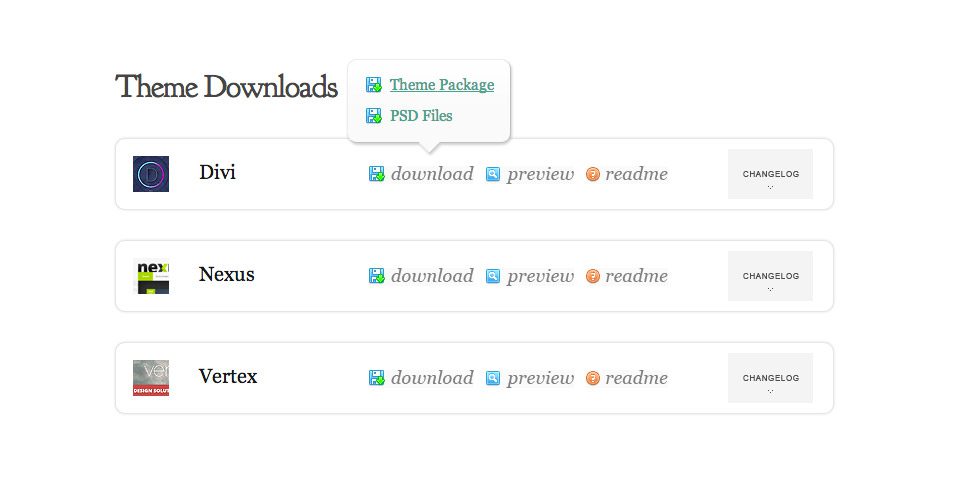Open the Nexus readme link
The image size is (960, 495).
(x=636, y=276)
